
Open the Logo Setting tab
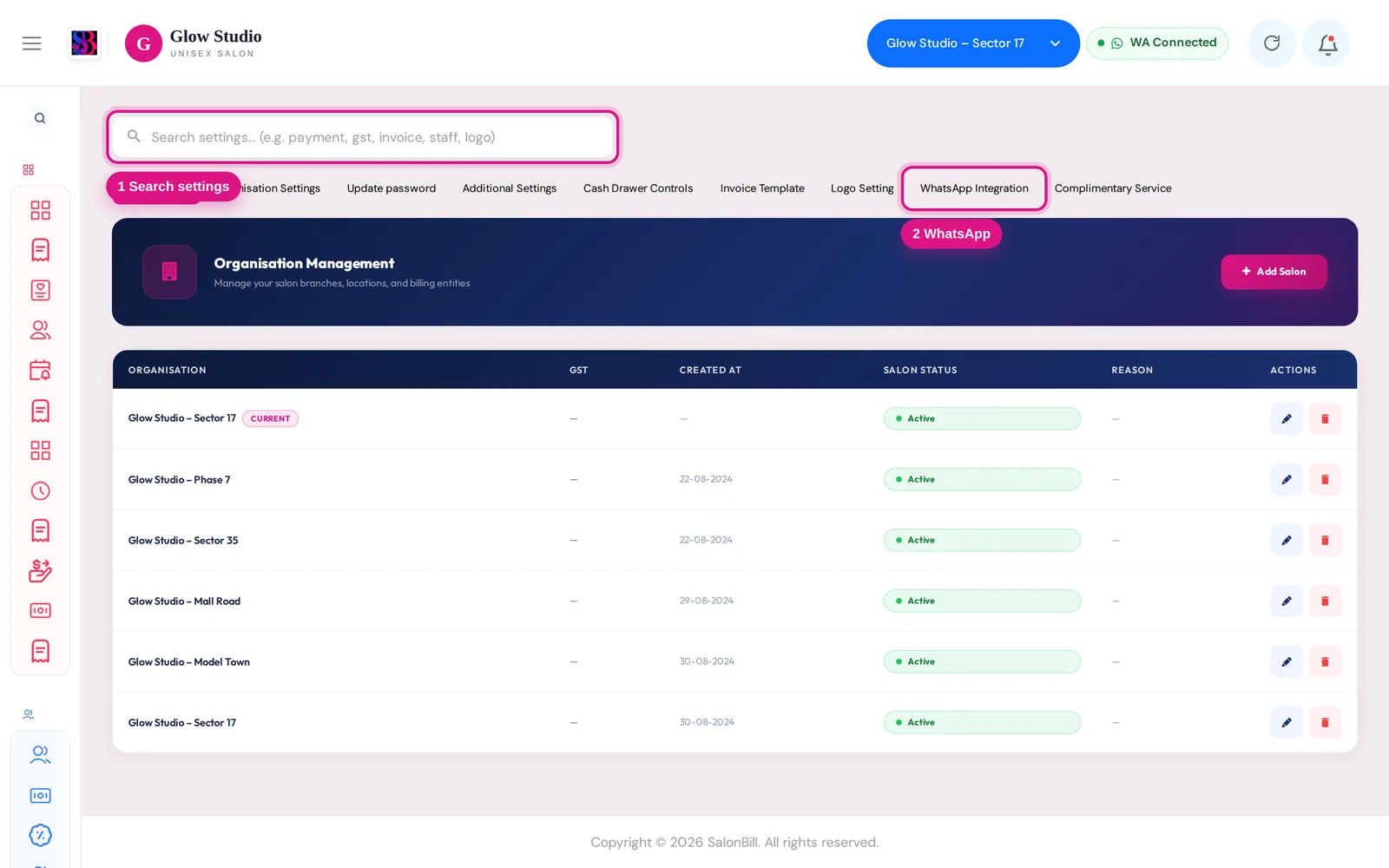pos(862,188)
